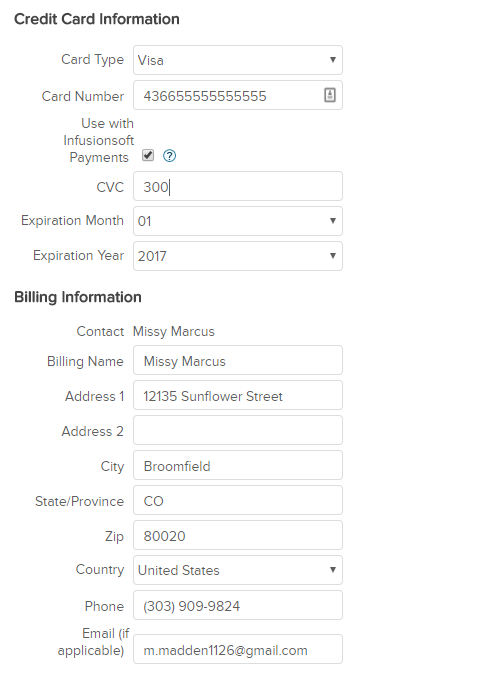
Task: Click the empty Address 2 field
Action: pos(238,430)
